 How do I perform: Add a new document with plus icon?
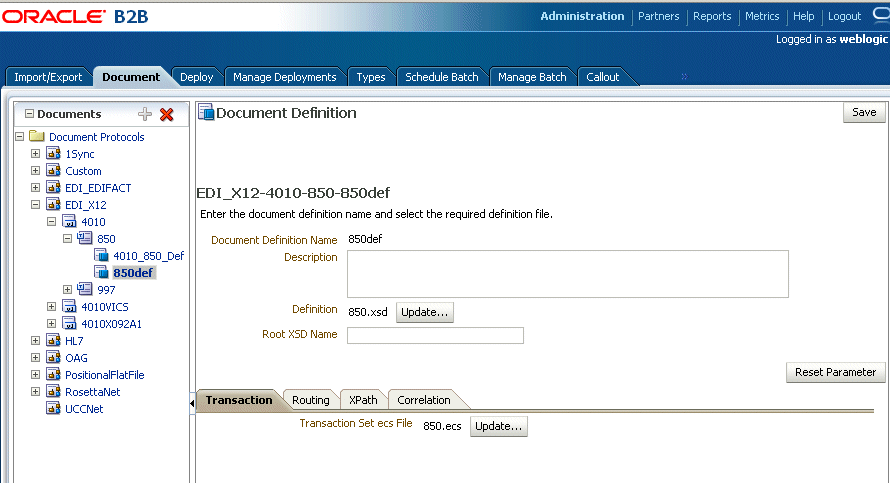(x=145, y=114)
